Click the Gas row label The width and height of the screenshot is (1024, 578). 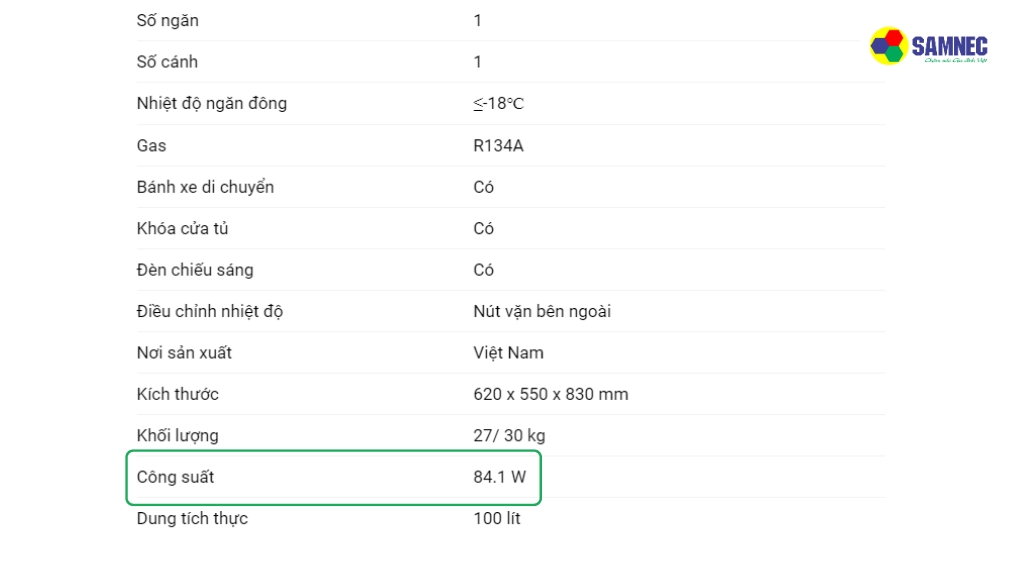point(152,146)
